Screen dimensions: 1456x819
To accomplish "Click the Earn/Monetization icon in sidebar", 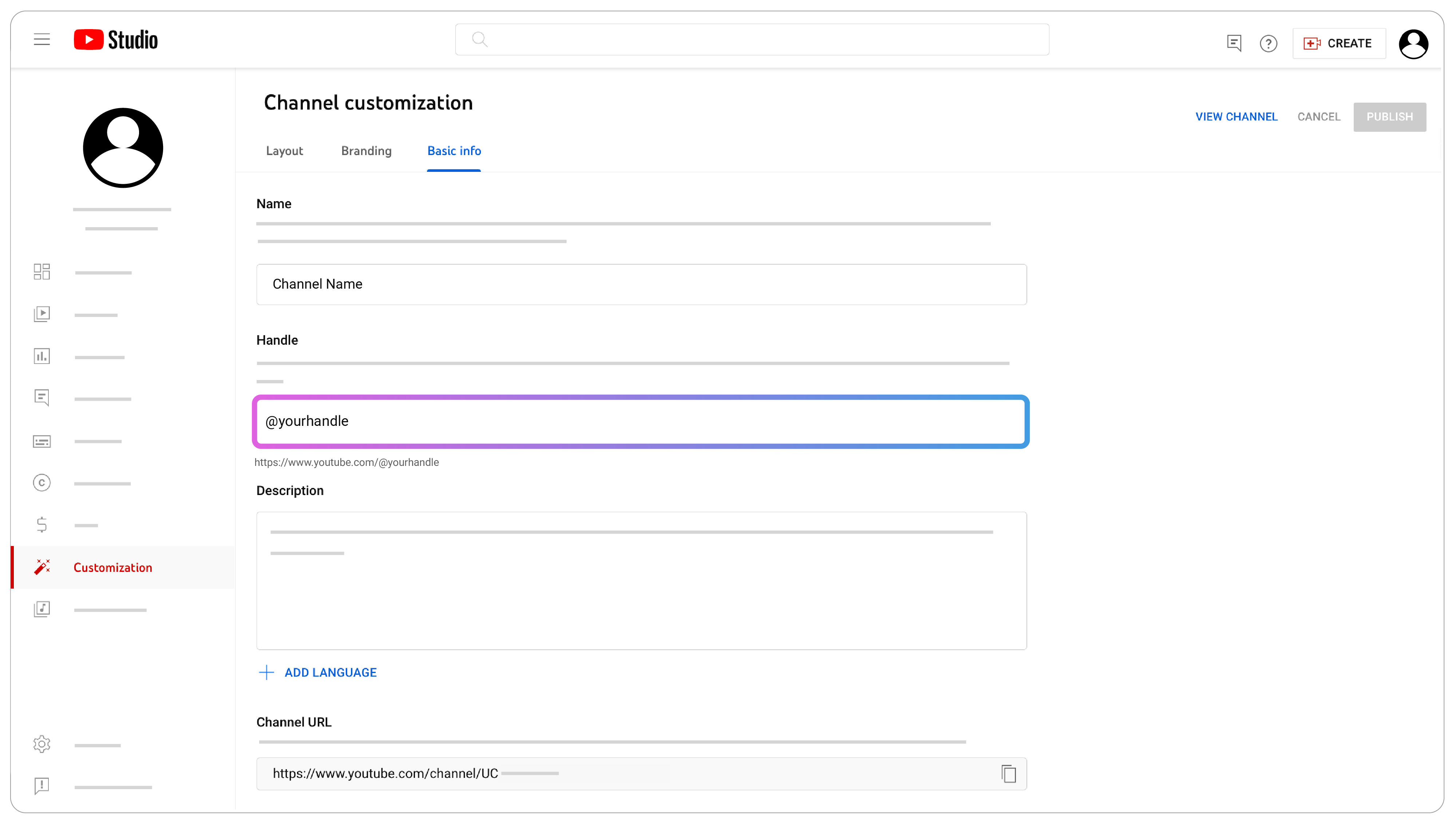I will pos(41,524).
